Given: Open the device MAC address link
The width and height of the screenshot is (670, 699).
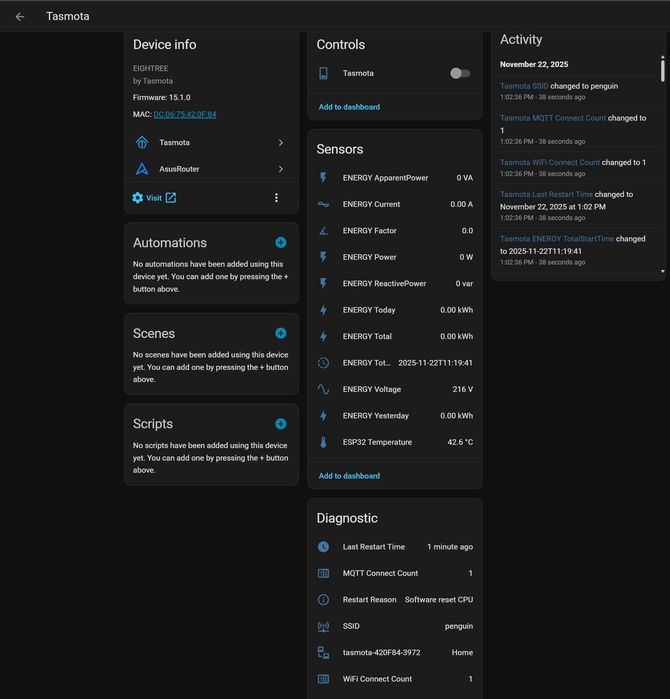Looking at the screenshot, I should [x=185, y=114].
